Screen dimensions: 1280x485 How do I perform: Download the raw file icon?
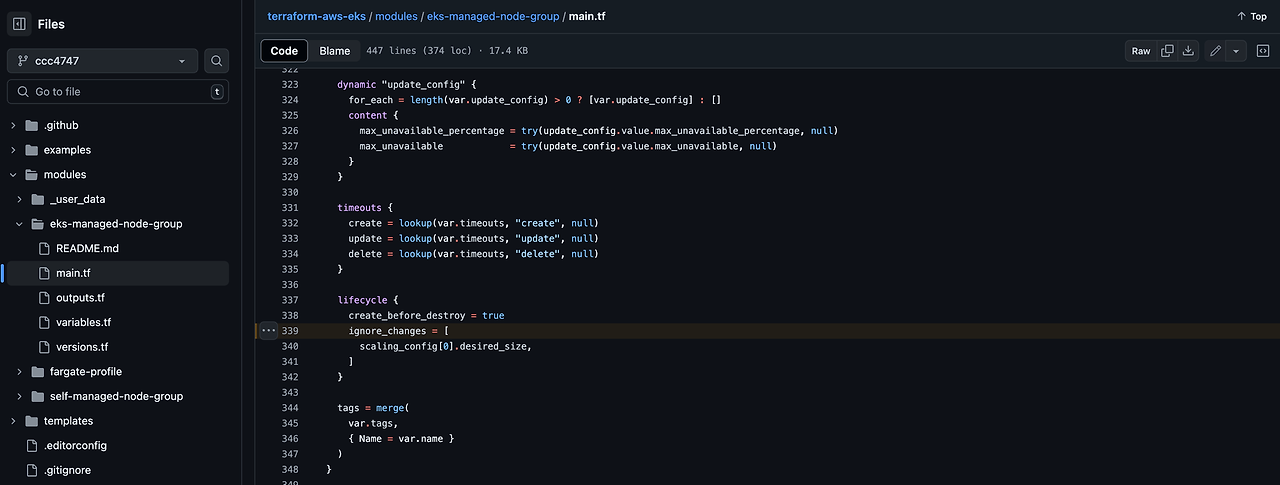click(x=1188, y=51)
